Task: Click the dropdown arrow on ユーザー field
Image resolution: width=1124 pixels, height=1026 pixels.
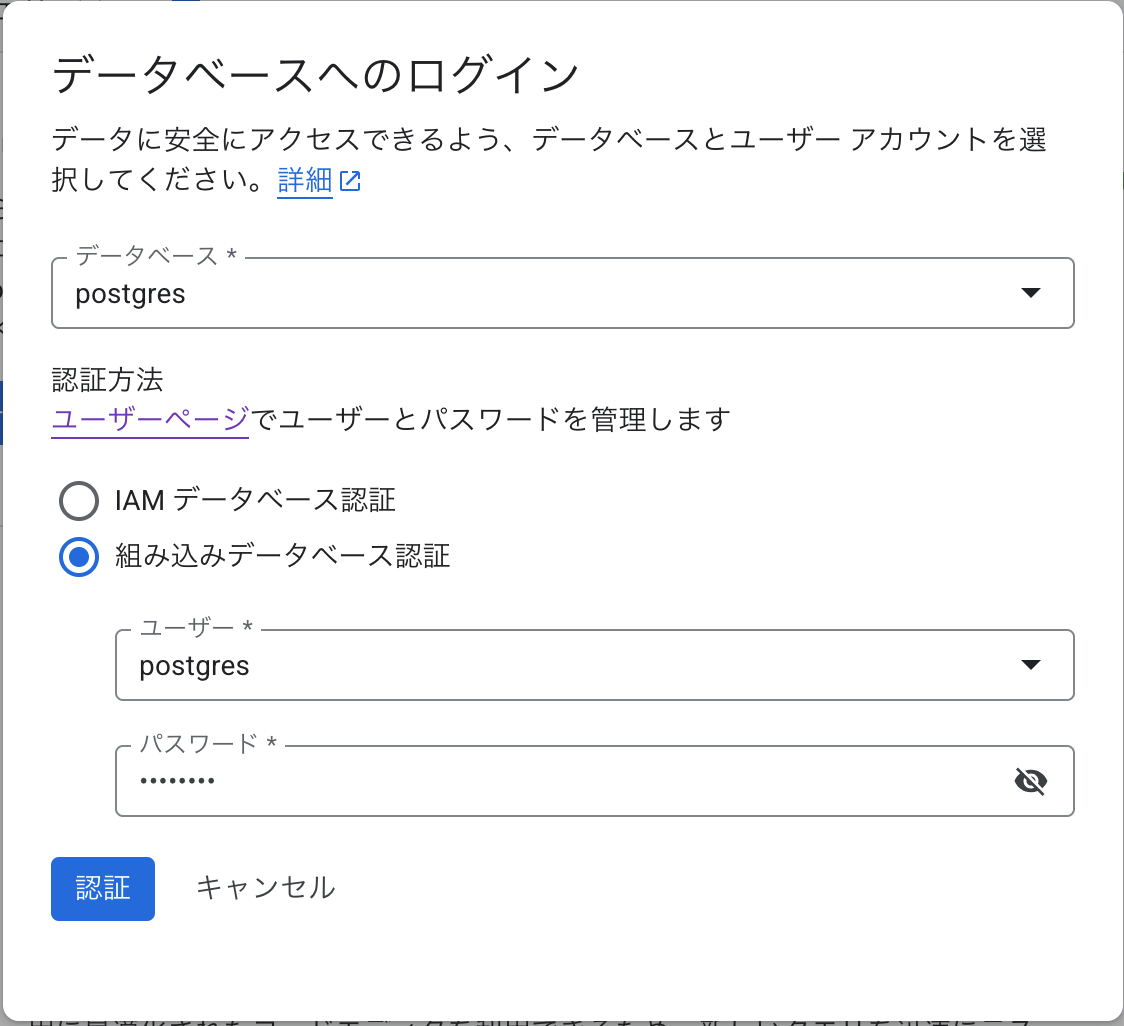Action: (x=1031, y=665)
